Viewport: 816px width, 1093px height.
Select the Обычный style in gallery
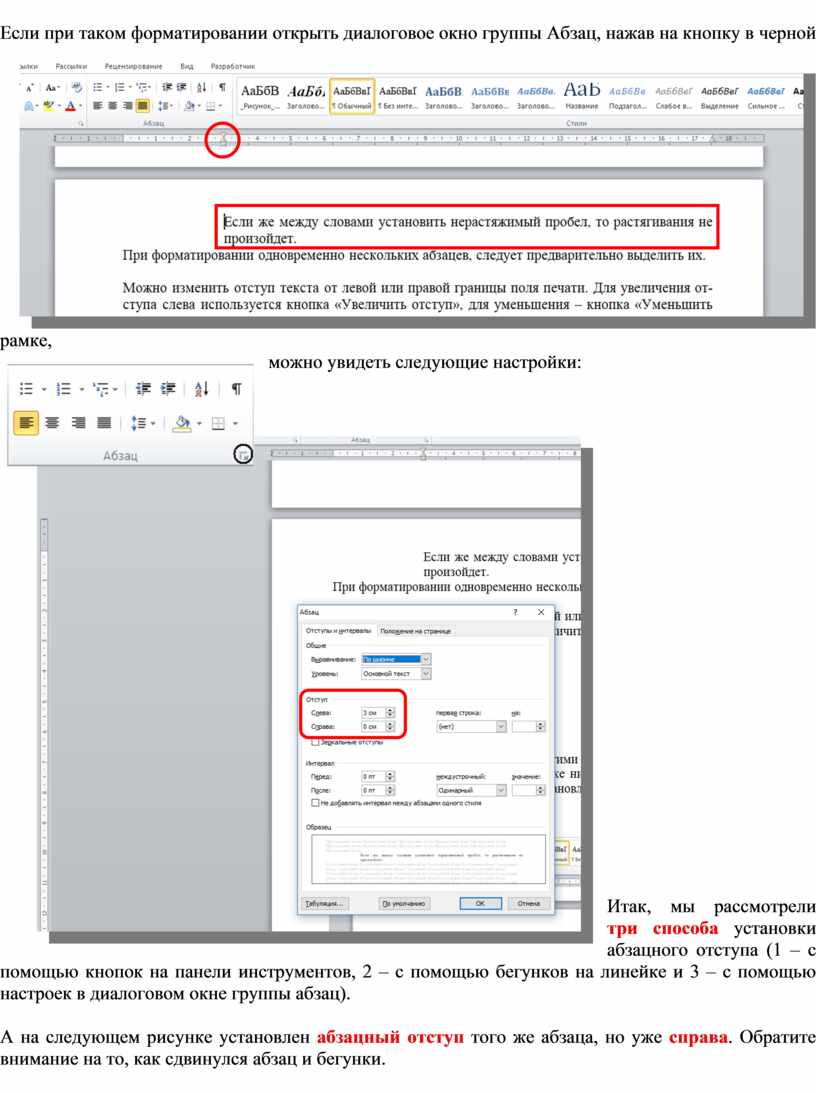353,96
